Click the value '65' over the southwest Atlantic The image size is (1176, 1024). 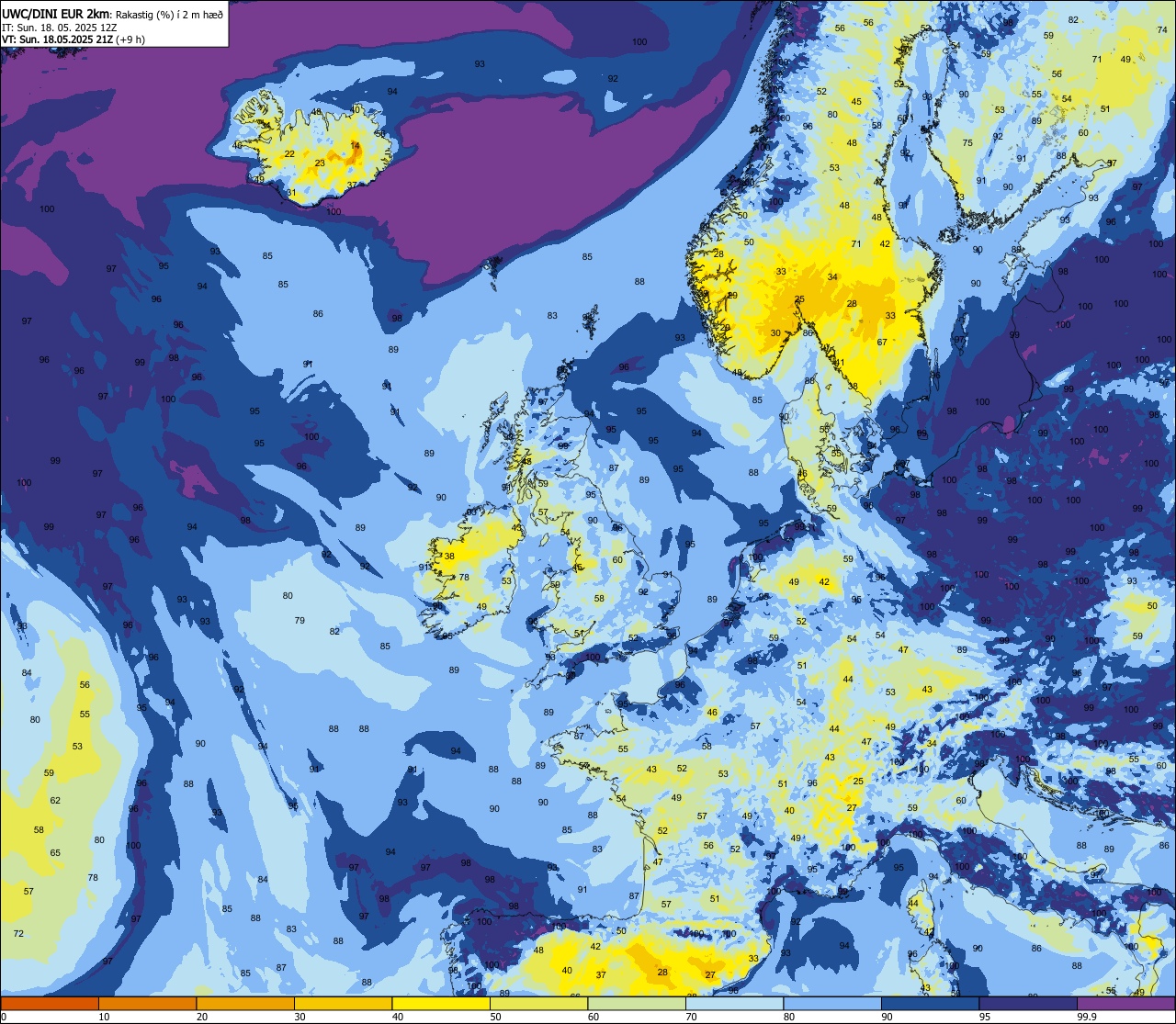[x=55, y=853]
